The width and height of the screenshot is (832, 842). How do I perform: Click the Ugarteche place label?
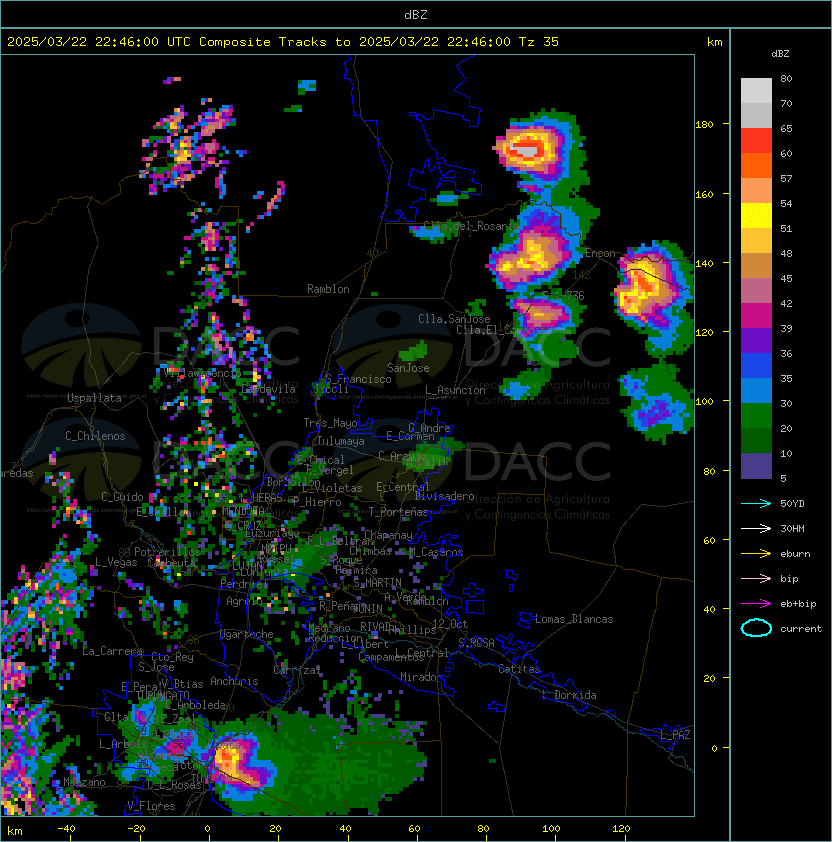247,634
